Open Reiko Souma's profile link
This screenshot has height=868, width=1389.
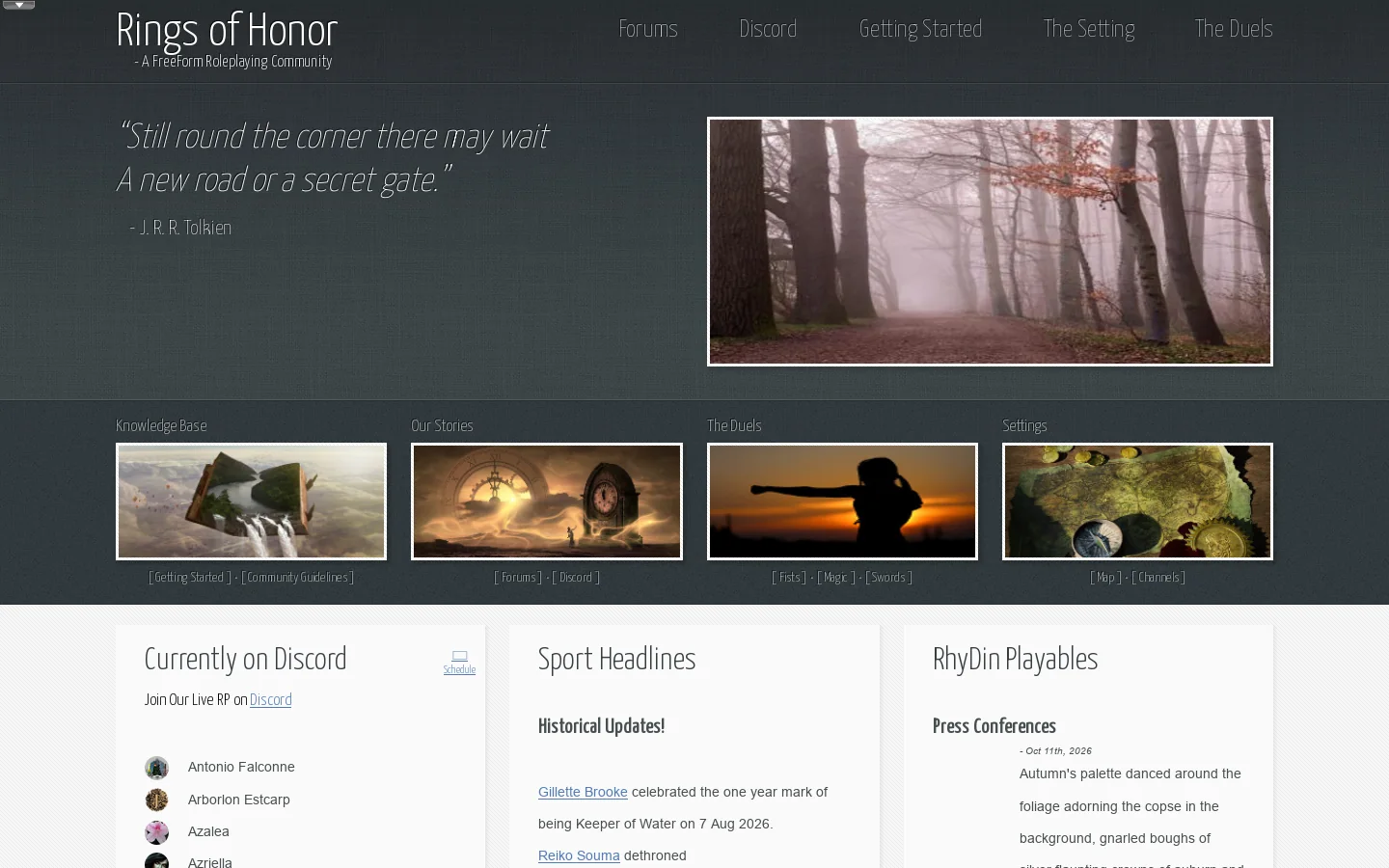(579, 855)
